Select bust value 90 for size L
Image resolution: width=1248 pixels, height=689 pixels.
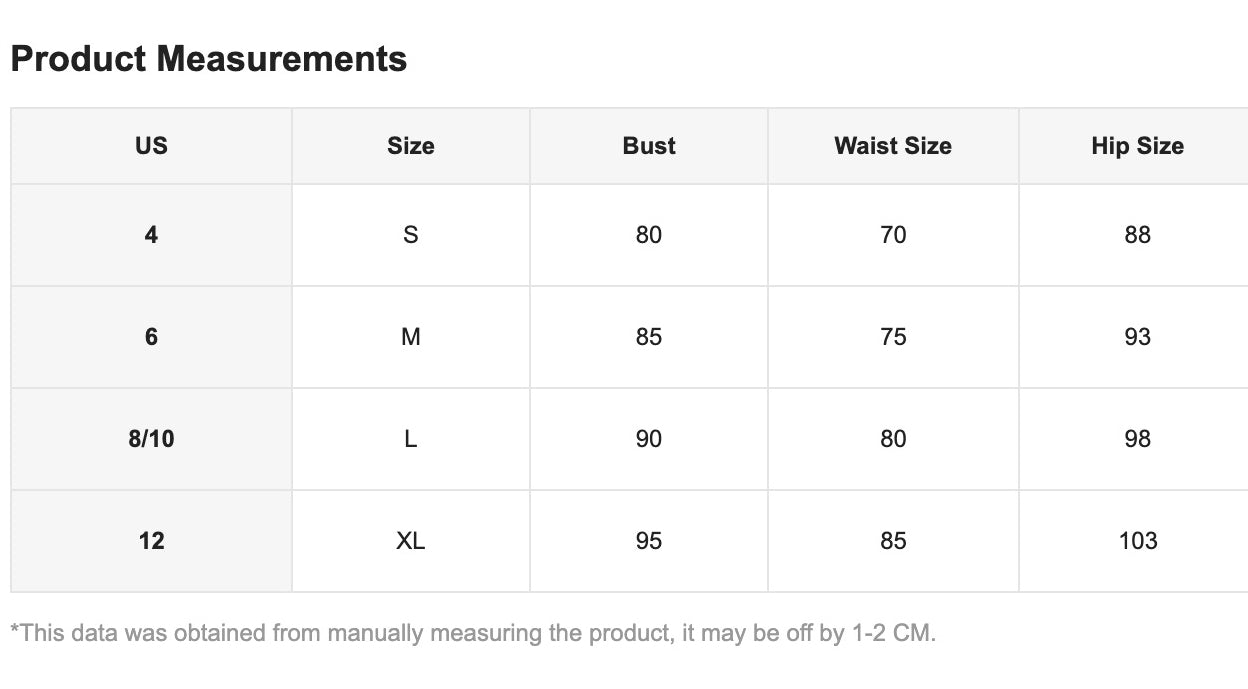coord(649,439)
